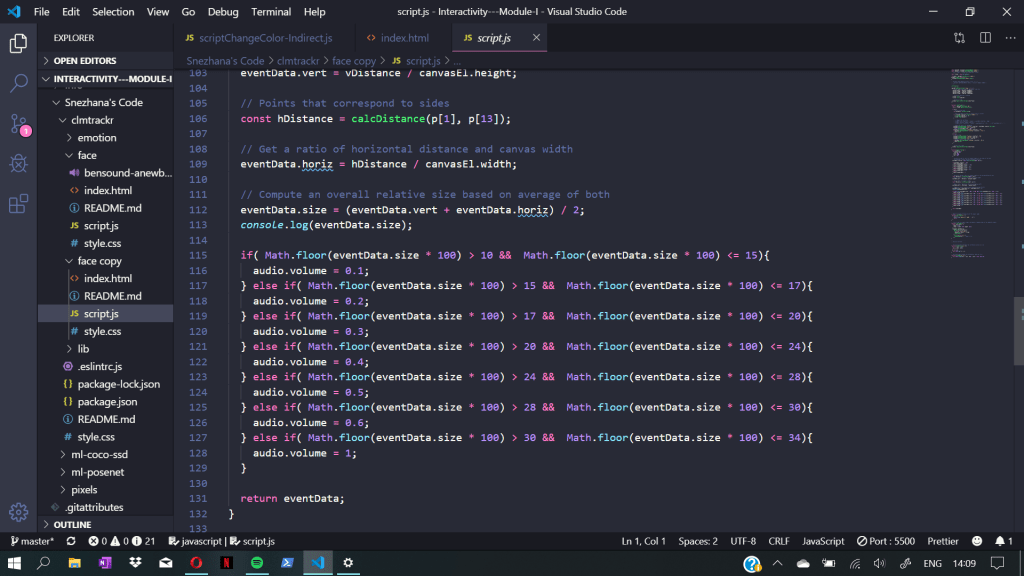Open the Search view in activity bar
Viewport: 1024px width, 576px height.
[x=18, y=83]
